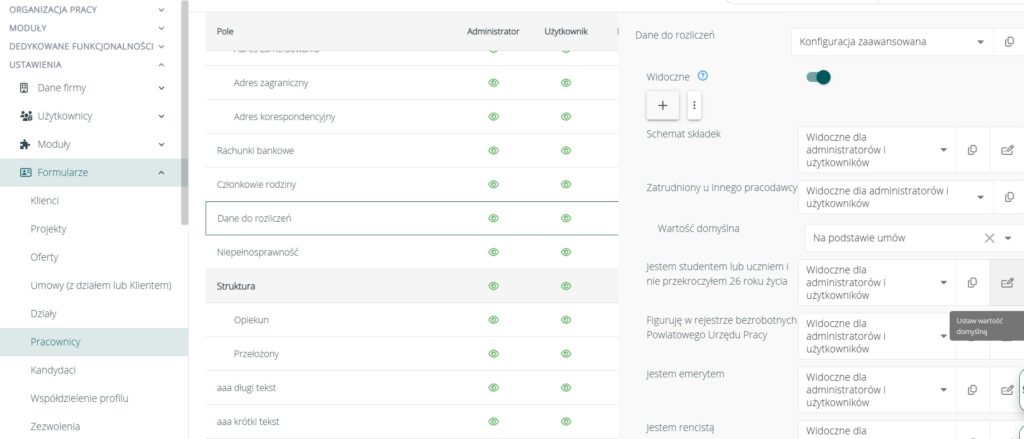This screenshot has height=439, width=1024.
Task: Toggle Administrator visibility eye for Rachunki bankowe
Action: (493, 150)
